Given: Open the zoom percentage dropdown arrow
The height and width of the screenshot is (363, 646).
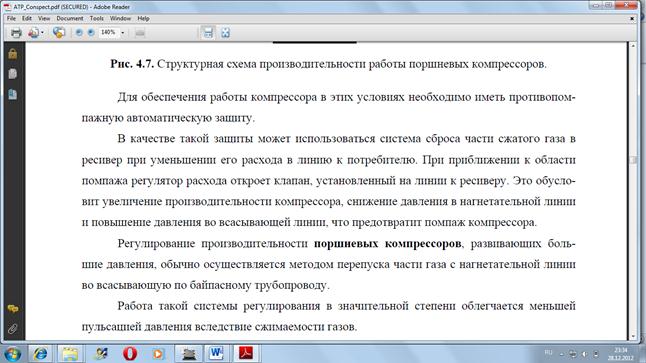Looking at the screenshot, I should 122,33.
